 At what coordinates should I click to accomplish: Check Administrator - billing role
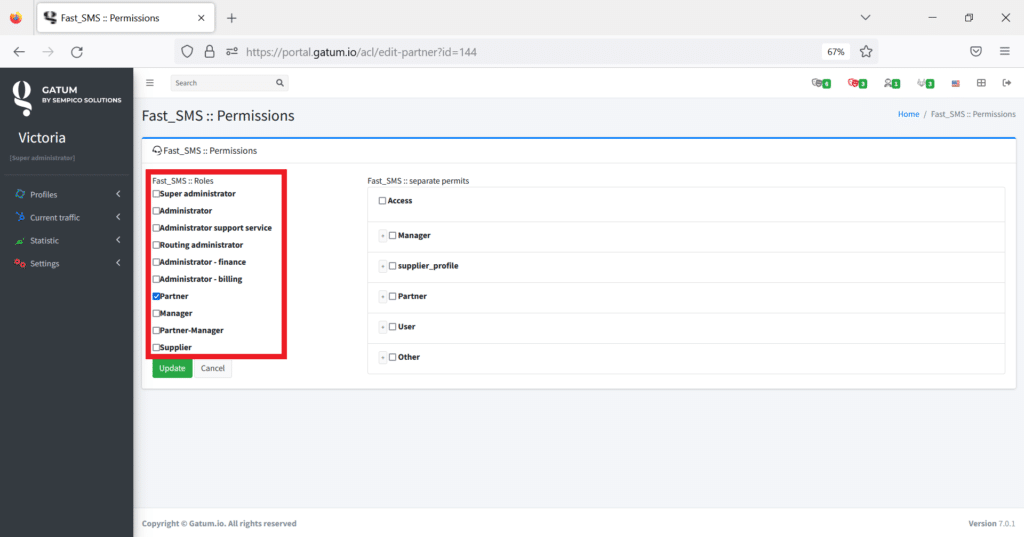pyautogui.click(x=156, y=279)
